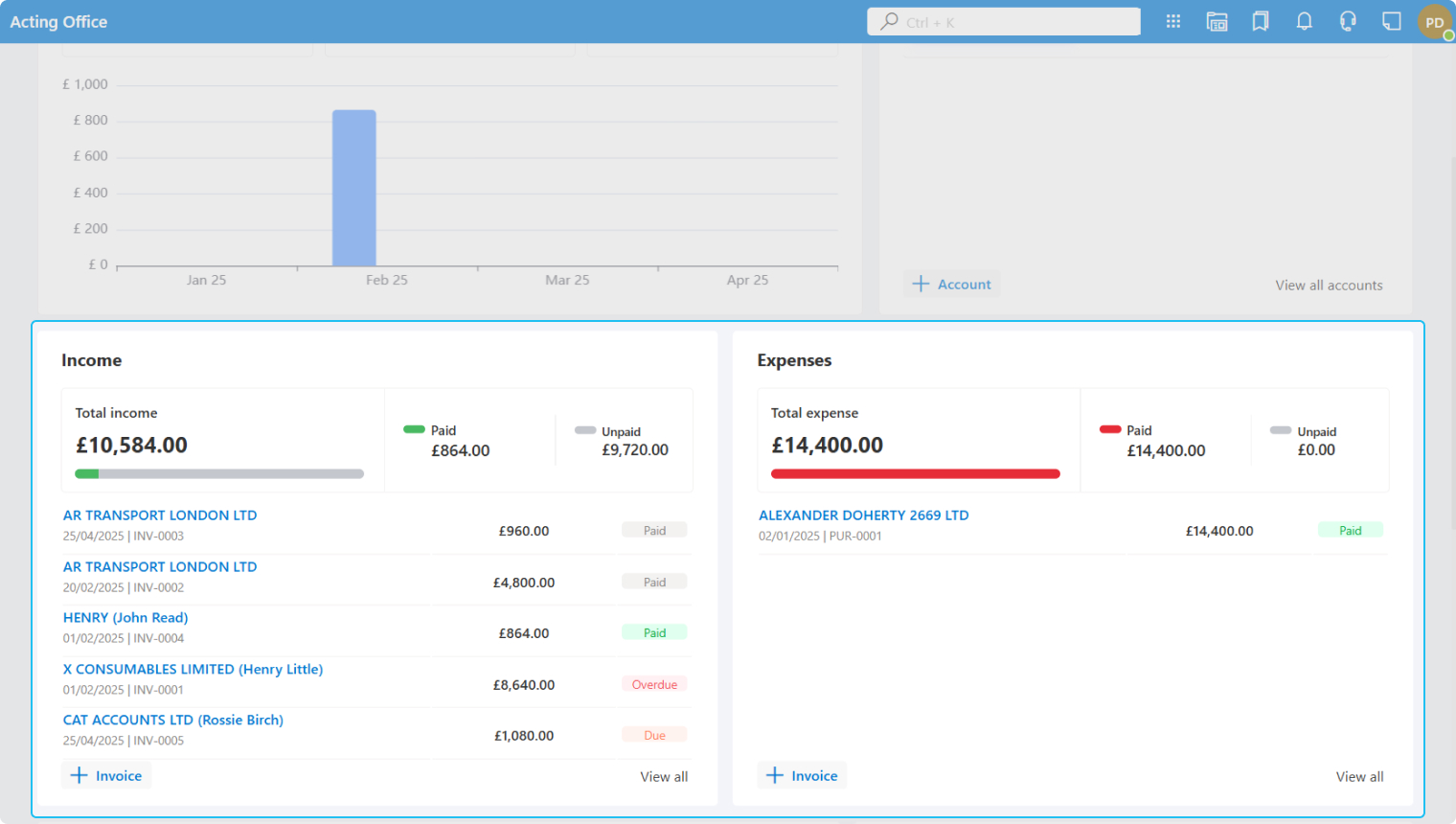The width and height of the screenshot is (1456, 824).
Task: Click the total income progress bar
Action: [219, 473]
